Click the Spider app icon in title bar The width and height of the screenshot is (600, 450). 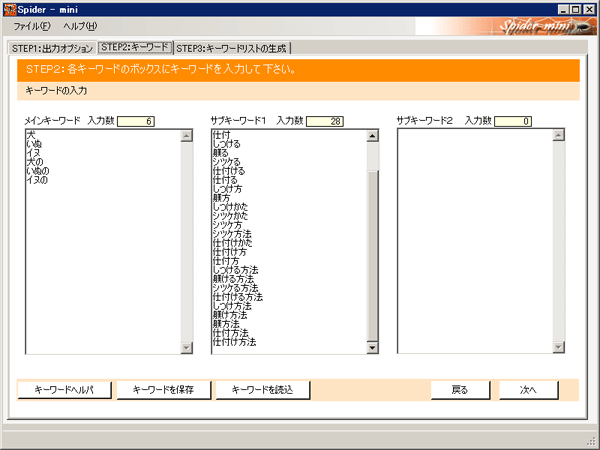10,9
